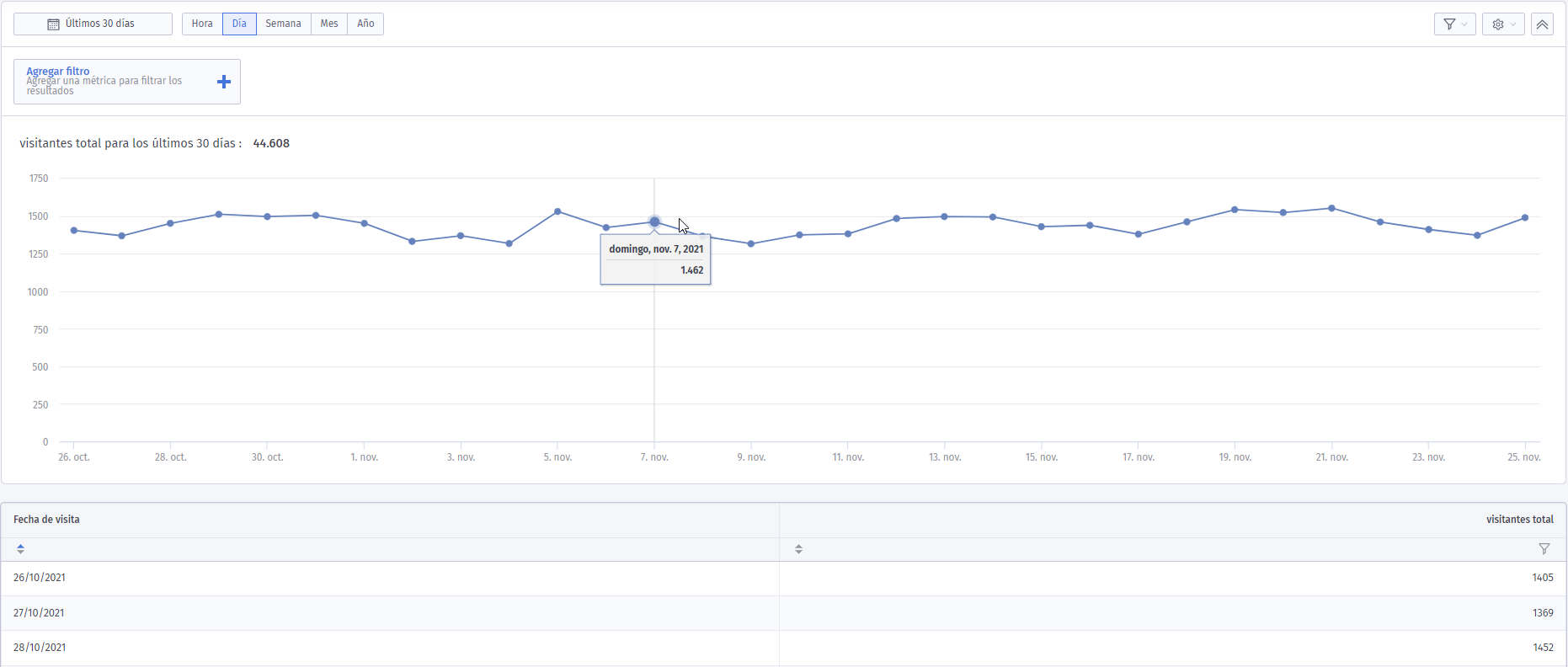Switch to Mes granularity
The height and width of the screenshot is (667, 1568).
[329, 24]
